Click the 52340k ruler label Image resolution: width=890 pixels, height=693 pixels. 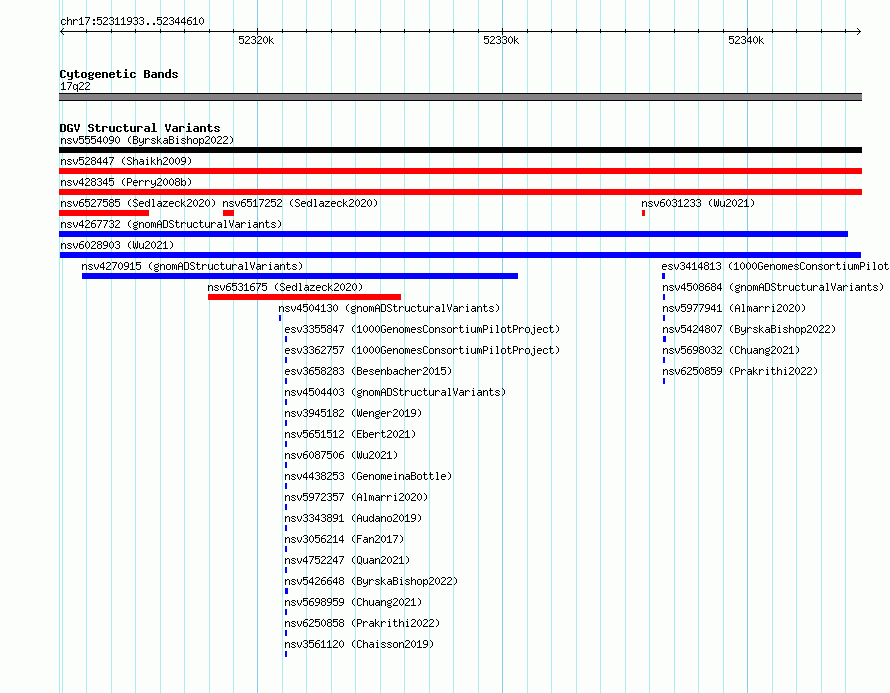click(x=746, y=40)
